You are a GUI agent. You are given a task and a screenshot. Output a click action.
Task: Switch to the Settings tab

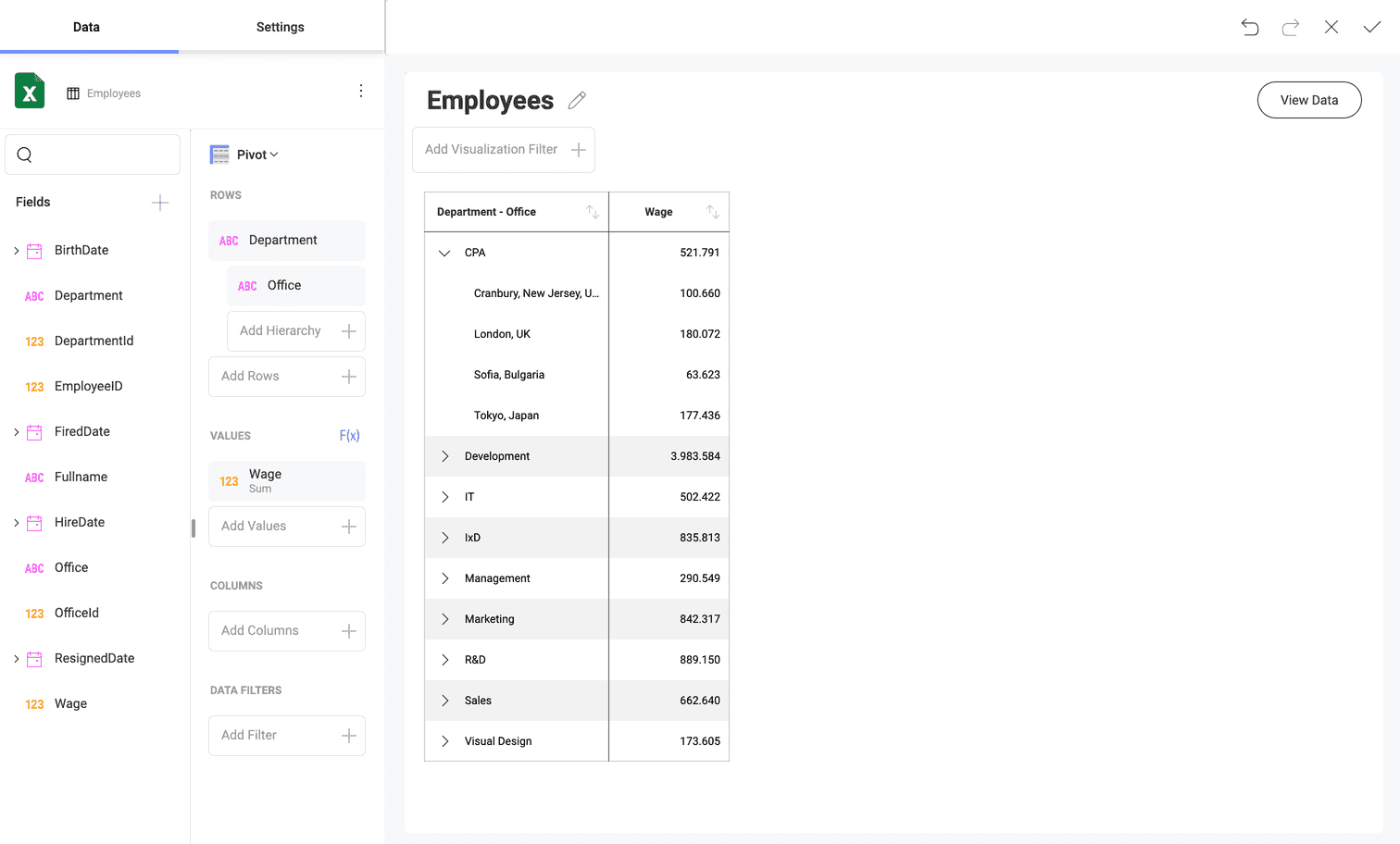coord(281,27)
